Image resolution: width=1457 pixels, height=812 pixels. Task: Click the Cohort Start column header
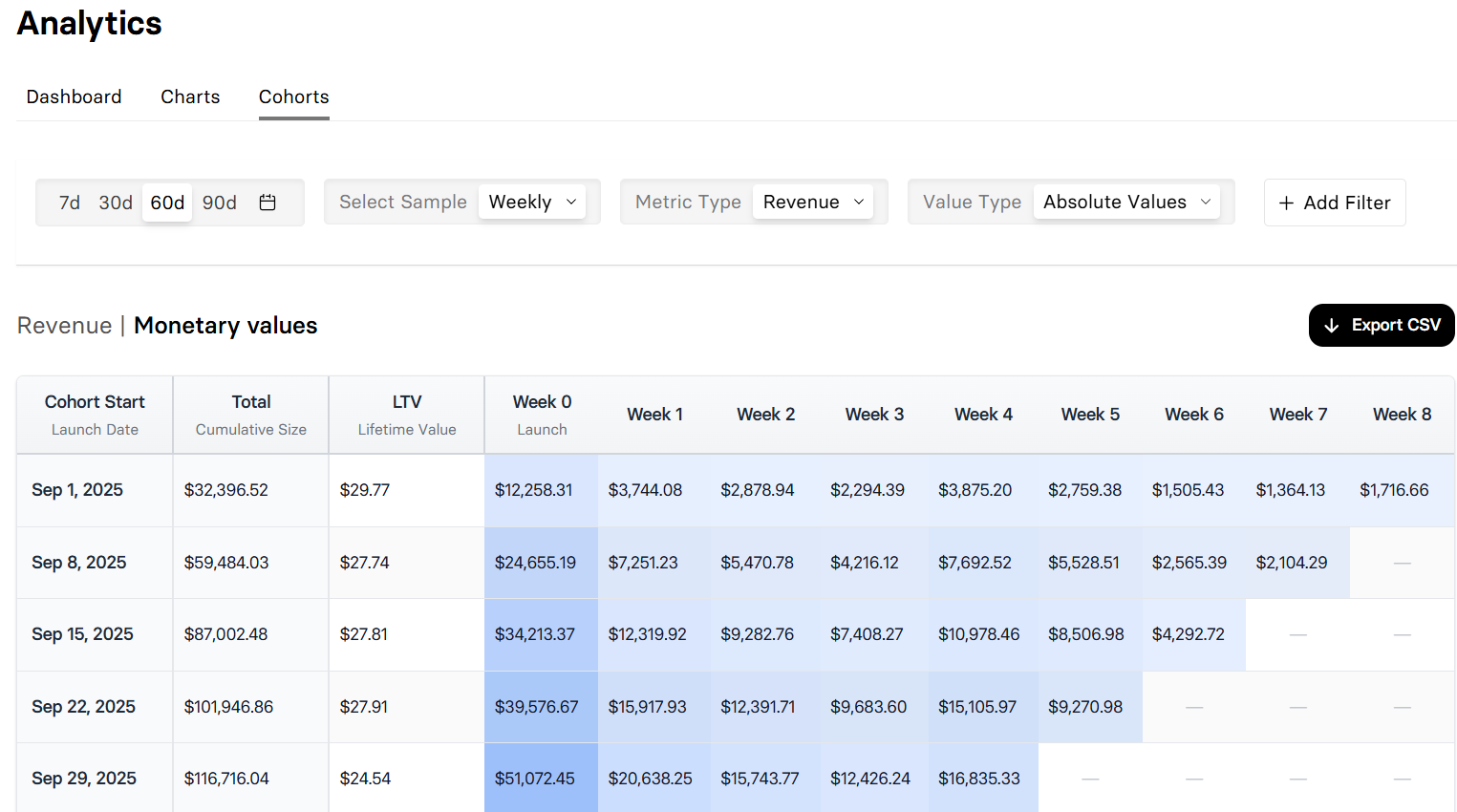point(95,415)
